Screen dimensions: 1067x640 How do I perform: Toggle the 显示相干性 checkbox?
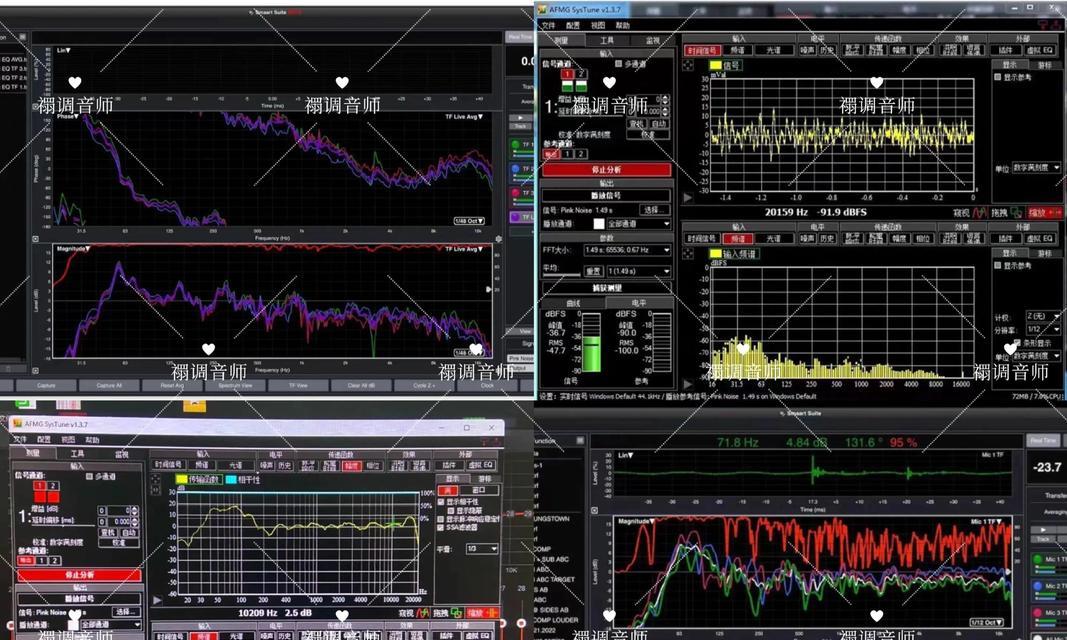pyautogui.click(x=441, y=502)
